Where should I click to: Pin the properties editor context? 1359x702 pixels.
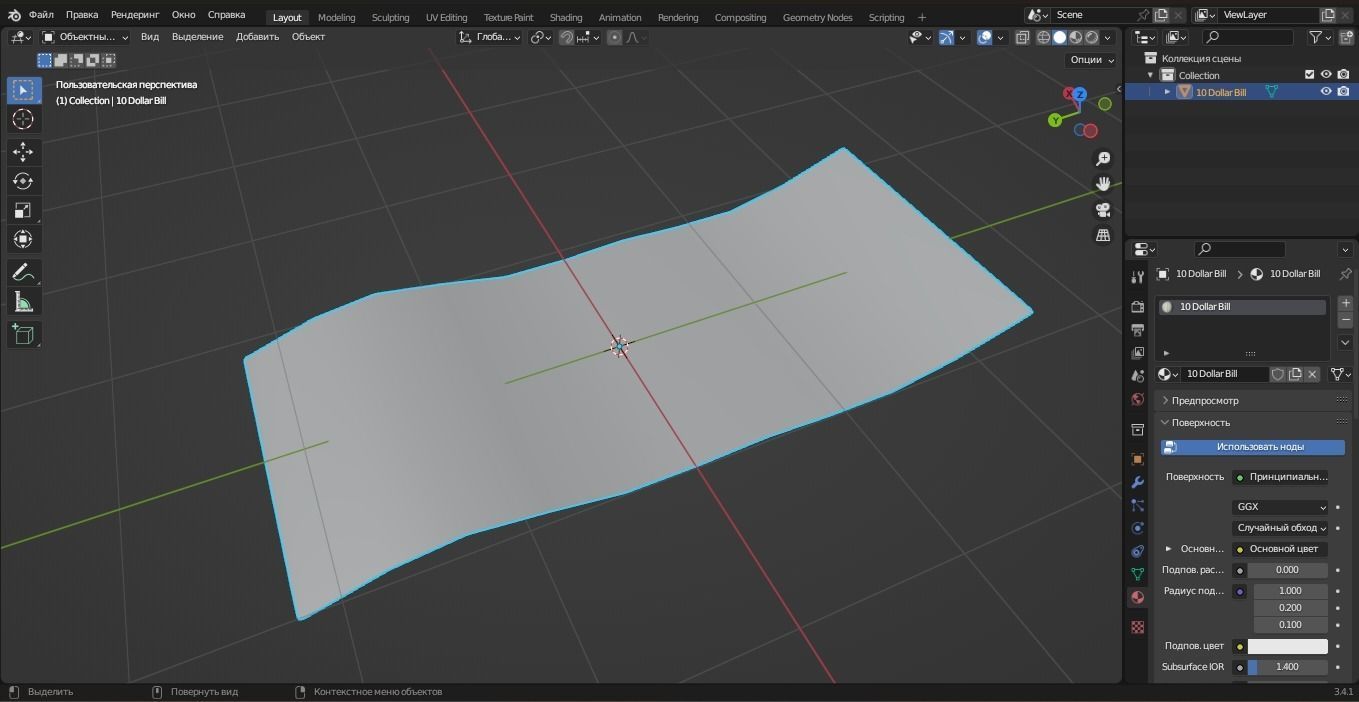1345,274
